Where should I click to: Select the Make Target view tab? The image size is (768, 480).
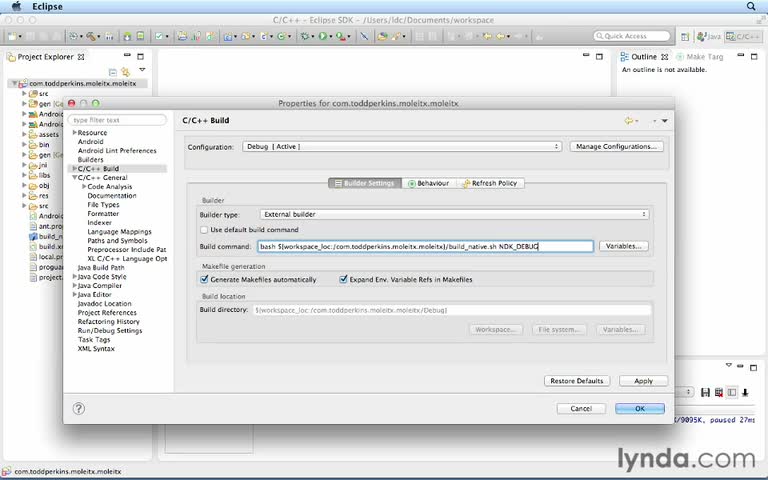[x=700, y=57]
